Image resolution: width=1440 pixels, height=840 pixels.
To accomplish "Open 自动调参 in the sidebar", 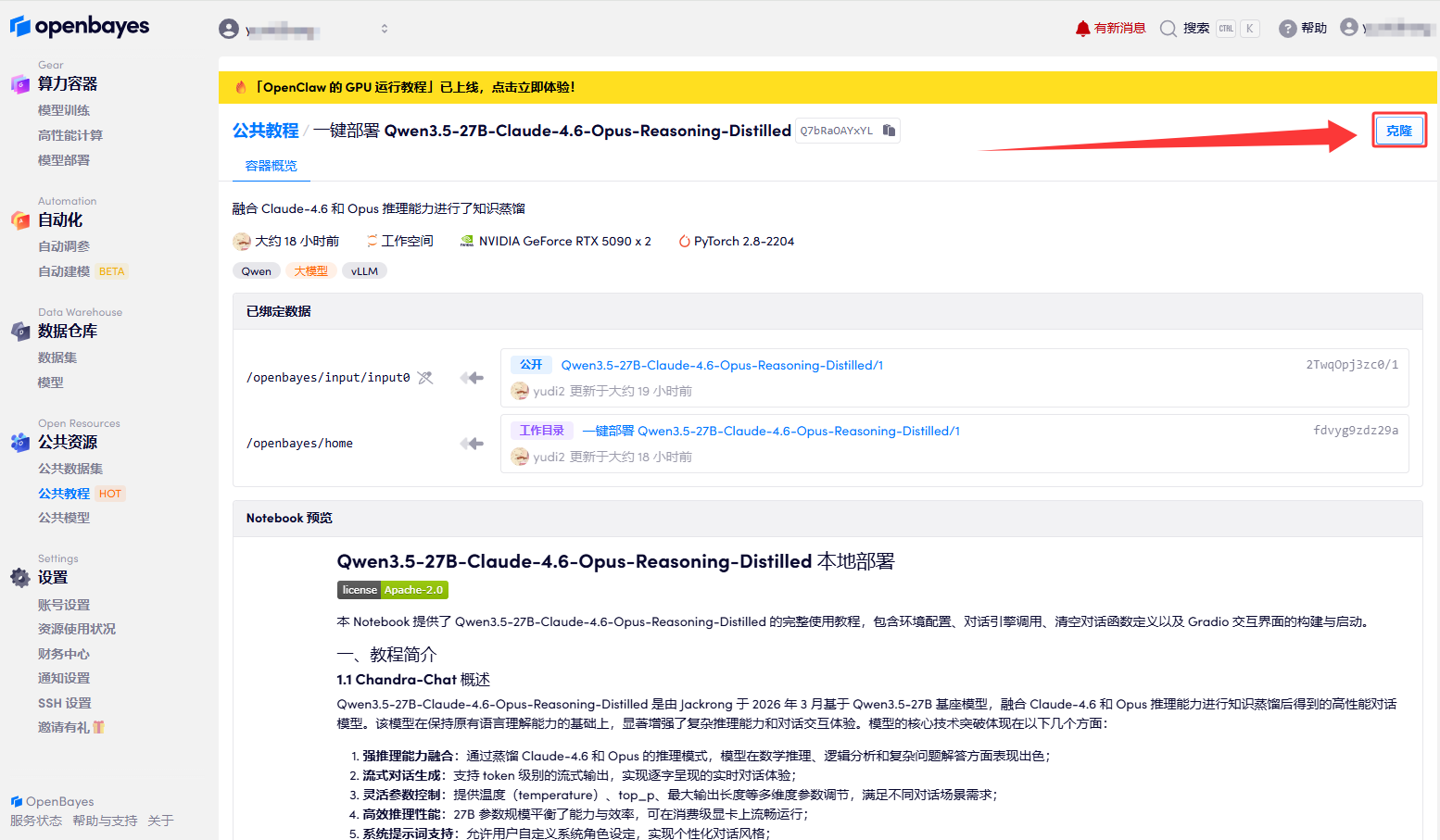I will [x=64, y=246].
